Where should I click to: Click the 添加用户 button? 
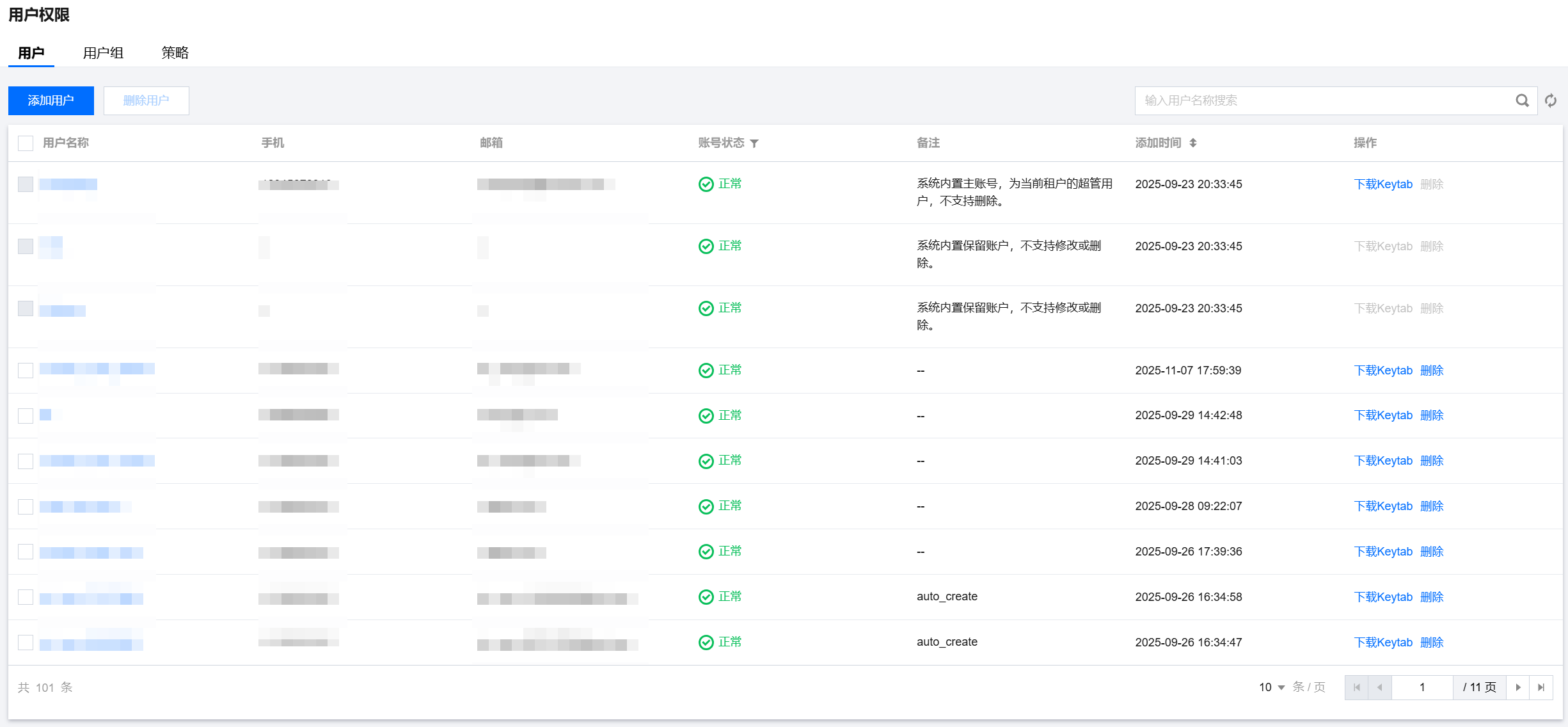click(51, 100)
